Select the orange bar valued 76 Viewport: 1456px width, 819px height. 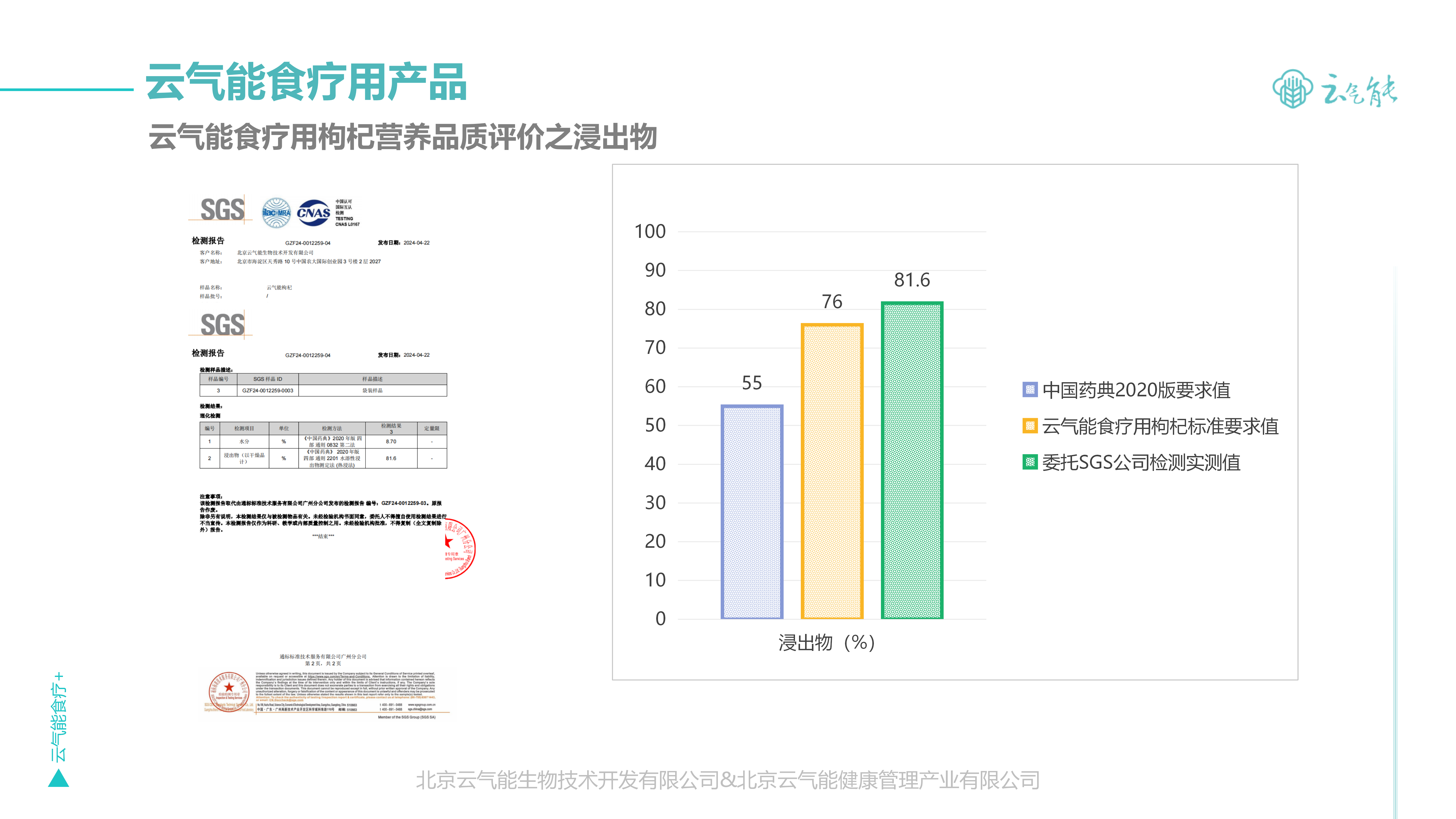(x=832, y=471)
